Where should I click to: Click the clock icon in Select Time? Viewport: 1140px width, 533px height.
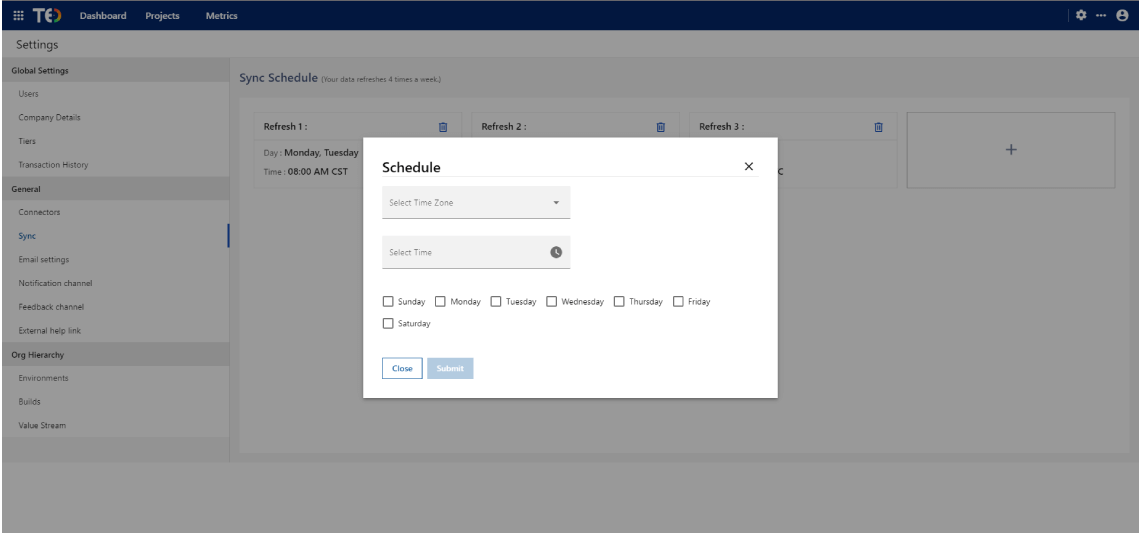pyautogui.click(x=556, y=252)
